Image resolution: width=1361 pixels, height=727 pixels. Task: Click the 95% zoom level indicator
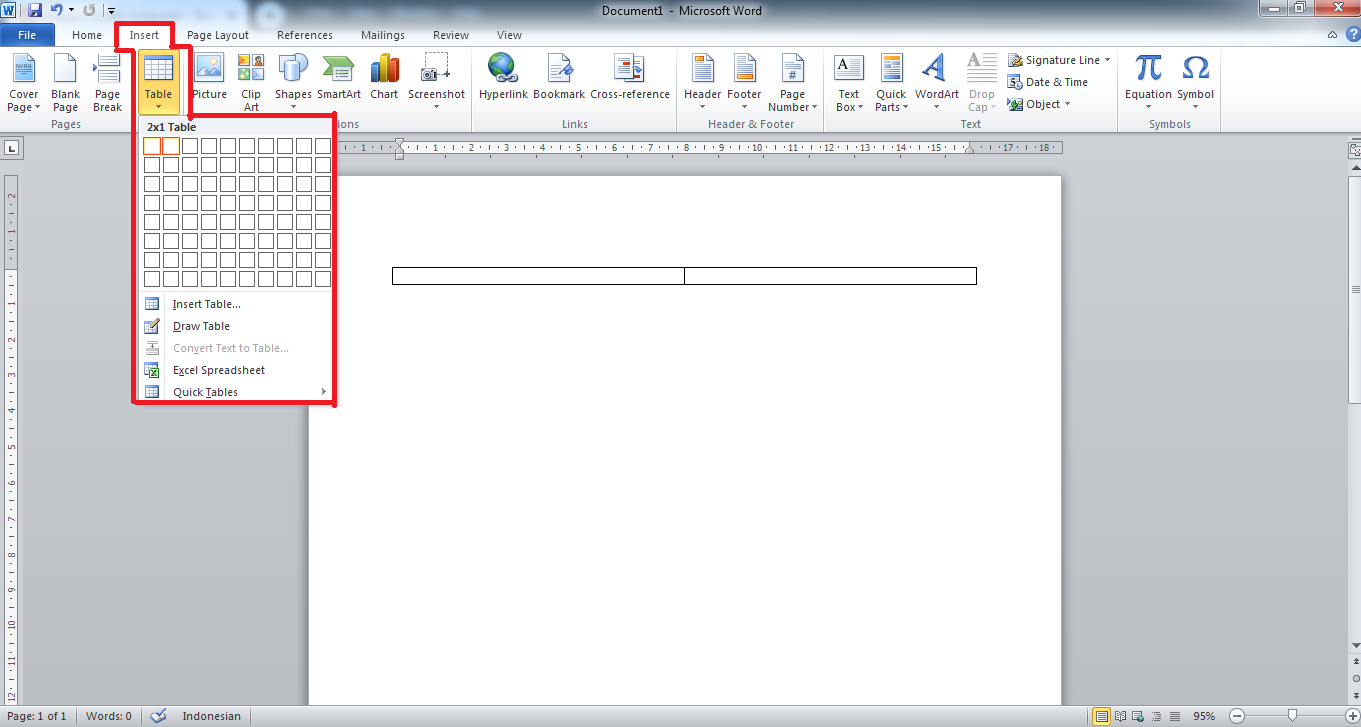click(1204, 716)
